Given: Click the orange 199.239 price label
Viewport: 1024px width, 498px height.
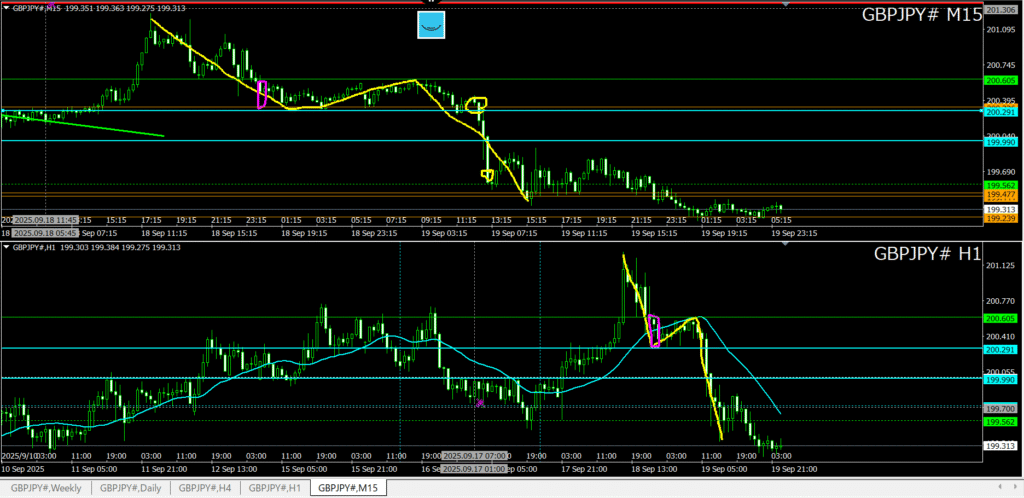Looking at the screenshot, I should [x=1000, y=218].
